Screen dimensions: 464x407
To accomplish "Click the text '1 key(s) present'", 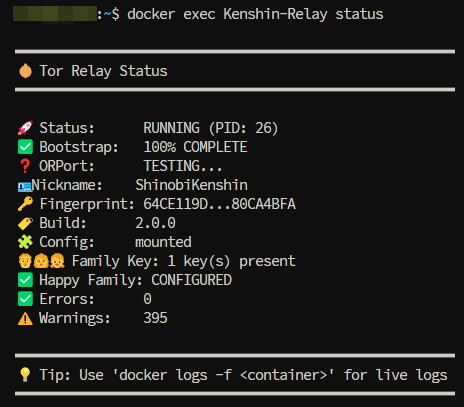I will (231, 261).
